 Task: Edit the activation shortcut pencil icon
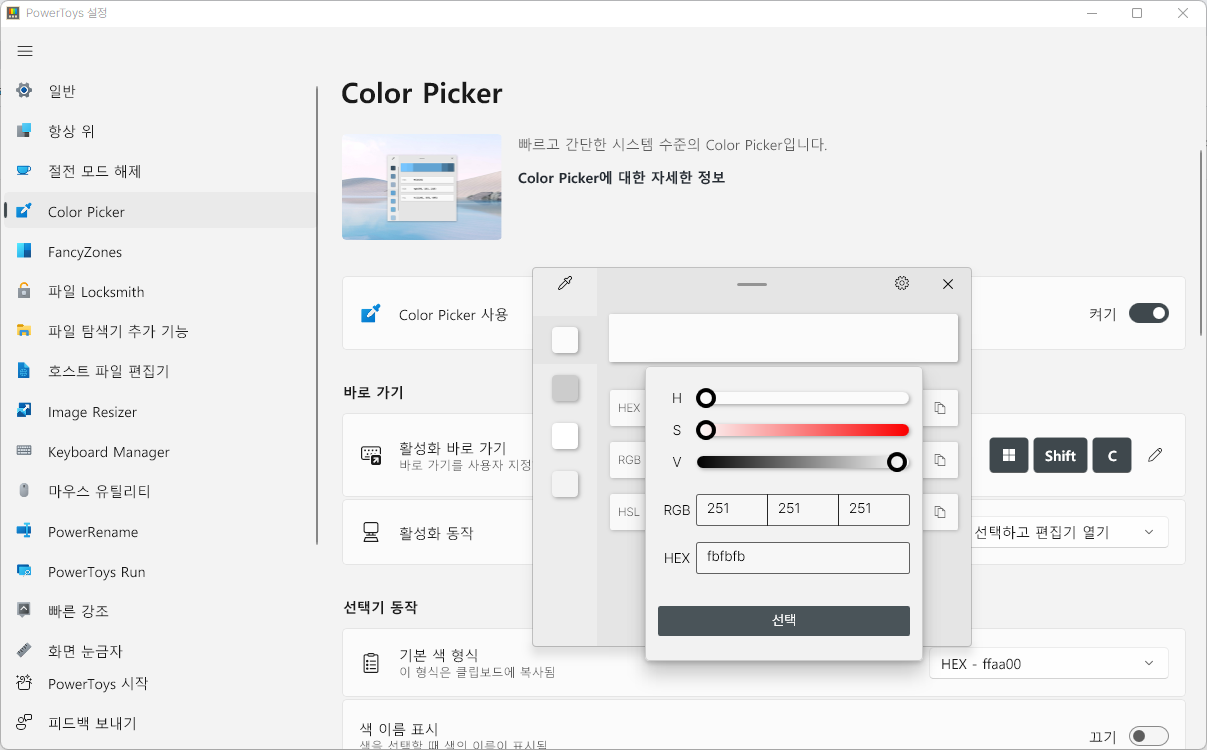pos(1155,455)
